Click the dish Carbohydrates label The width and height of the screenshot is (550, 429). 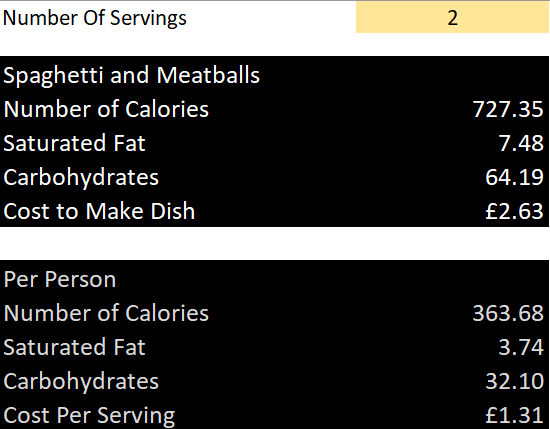(81, 177)
